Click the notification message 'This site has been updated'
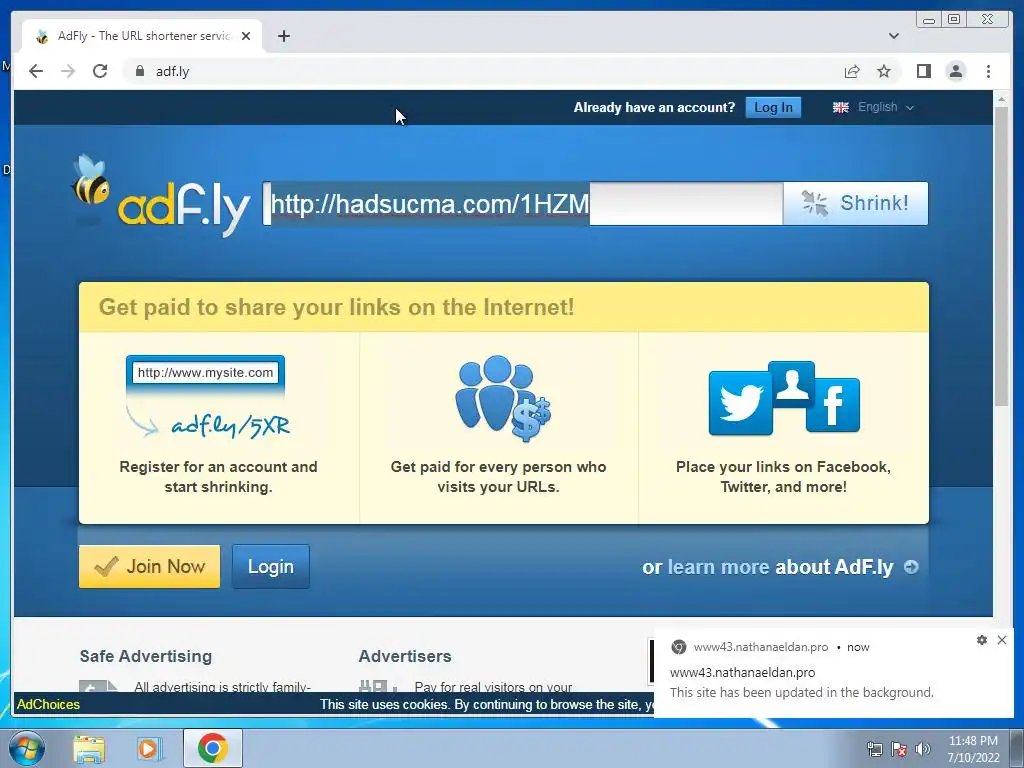This screenshot has height=768, width=1024. 801,692
